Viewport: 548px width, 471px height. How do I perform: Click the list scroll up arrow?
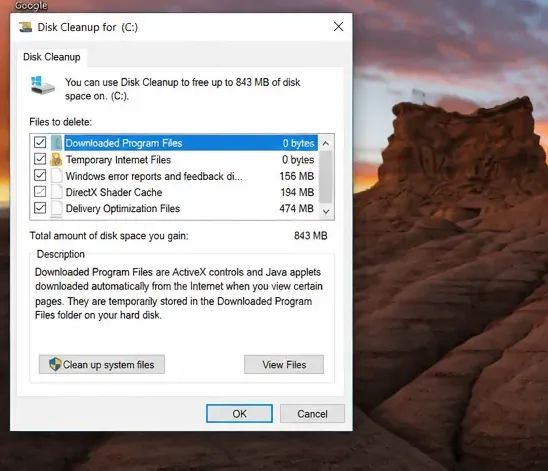point(326,143)
